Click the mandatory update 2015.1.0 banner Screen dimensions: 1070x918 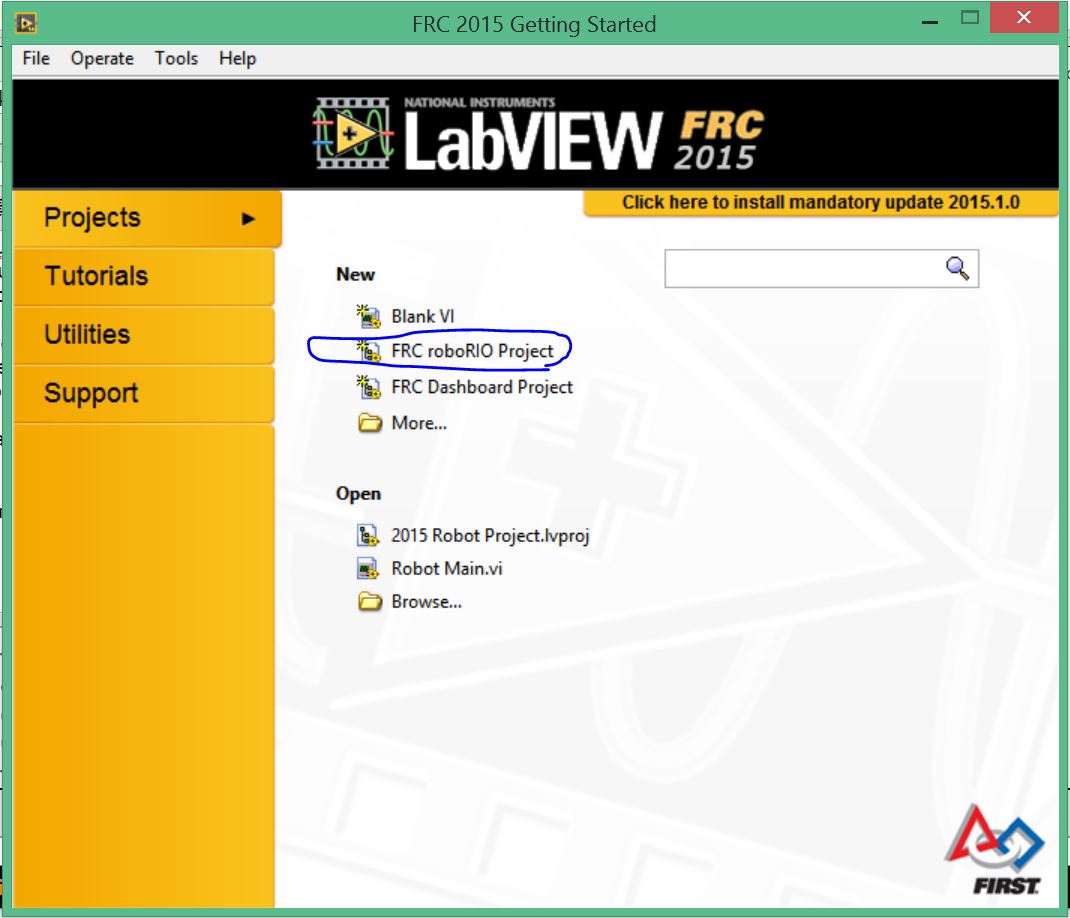820,203
